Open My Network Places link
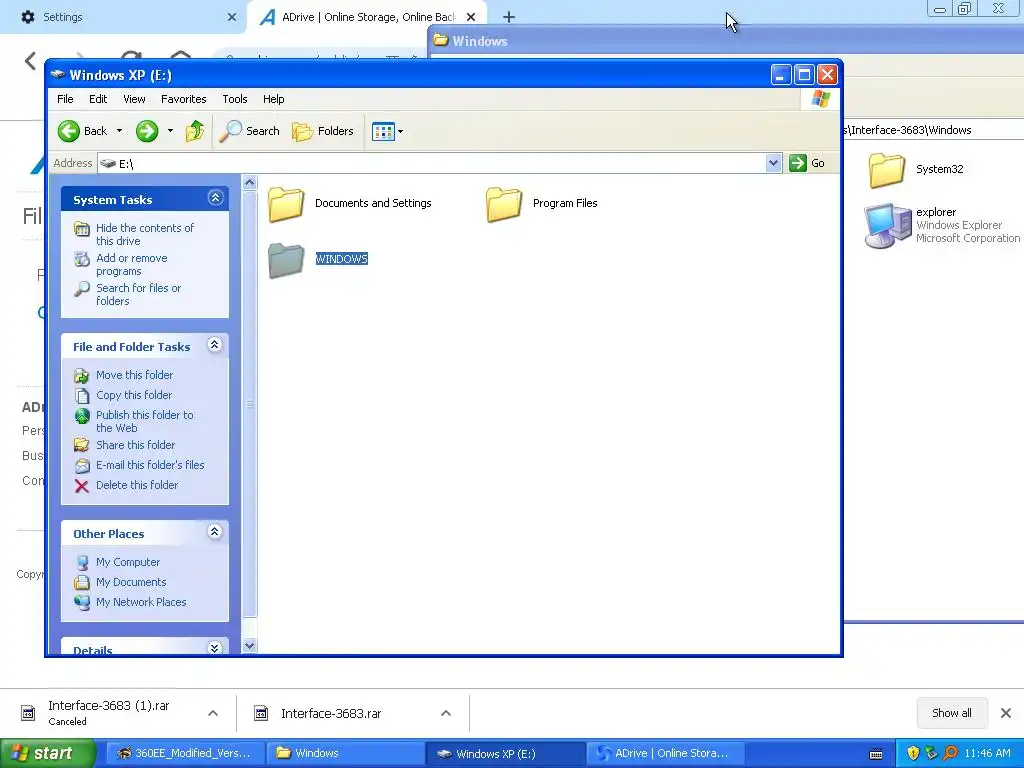1024x768 pixels. pos(140,602)
